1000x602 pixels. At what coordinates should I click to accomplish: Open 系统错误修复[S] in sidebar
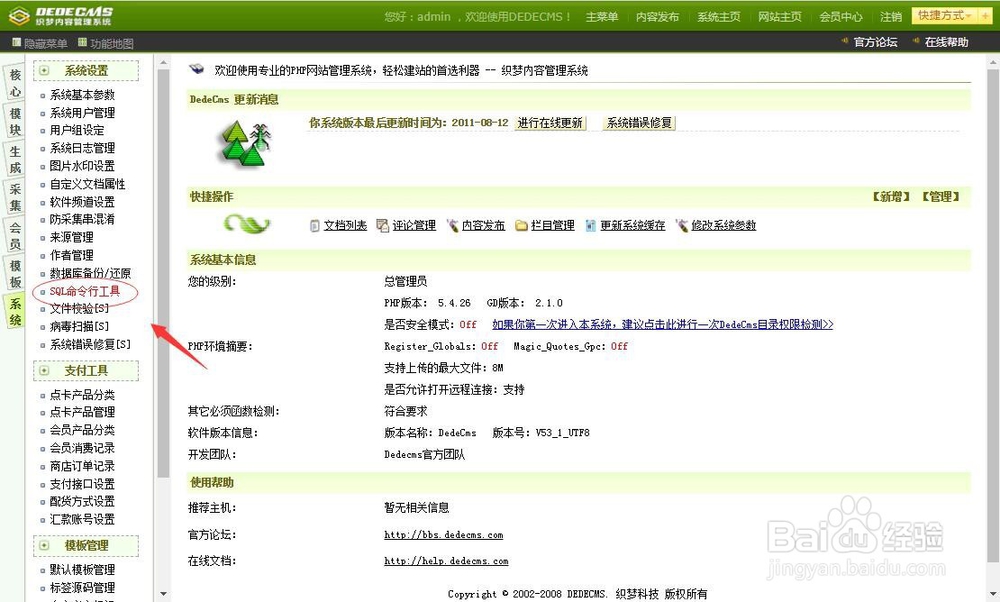point(90,344)
